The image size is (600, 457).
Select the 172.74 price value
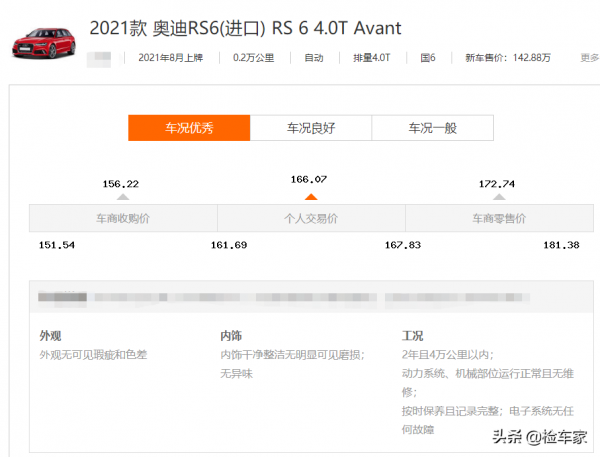(497, 184)
